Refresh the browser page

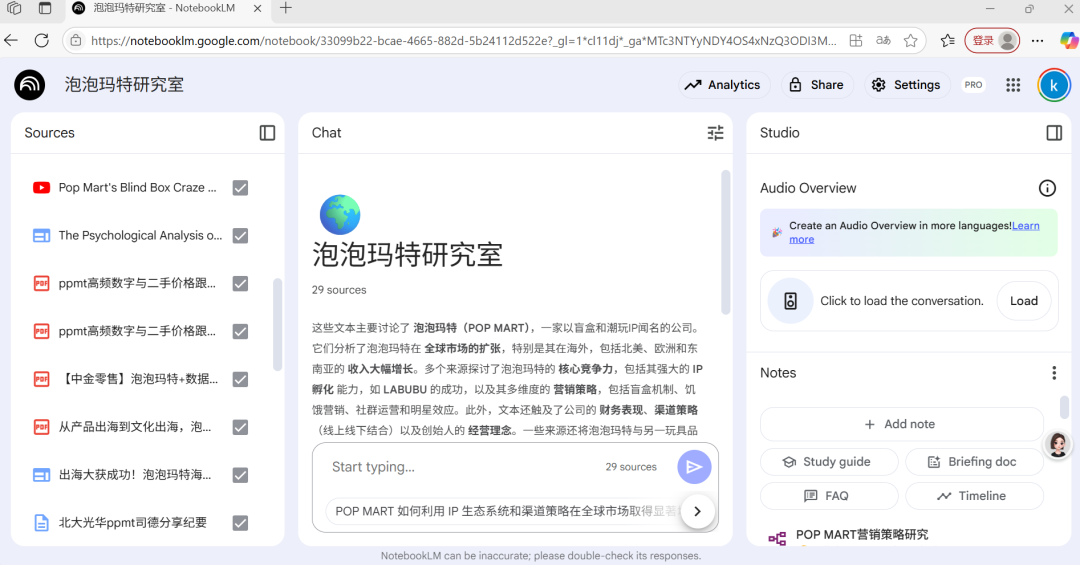[x=41, y=41]
